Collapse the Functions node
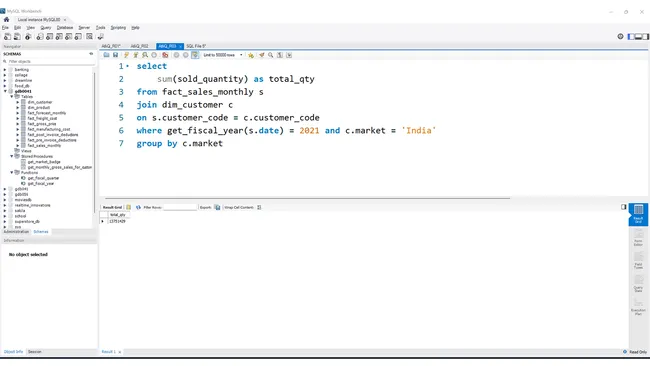 [x=12, y=172]
